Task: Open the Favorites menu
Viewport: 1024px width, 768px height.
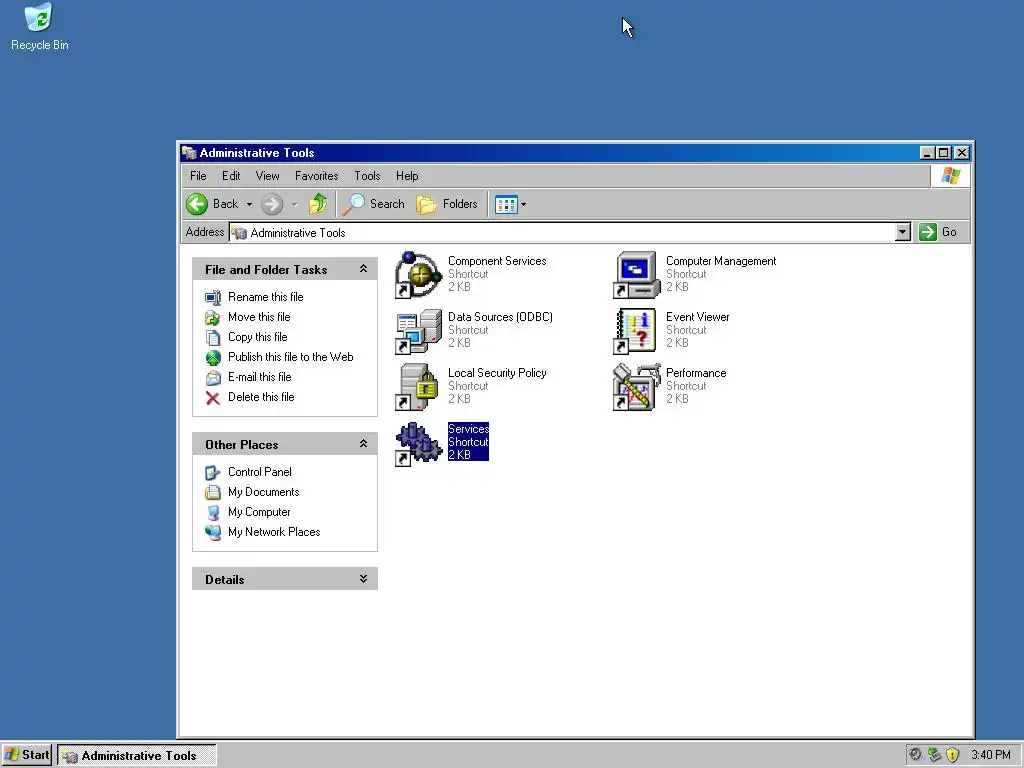Action: point(316,176)
